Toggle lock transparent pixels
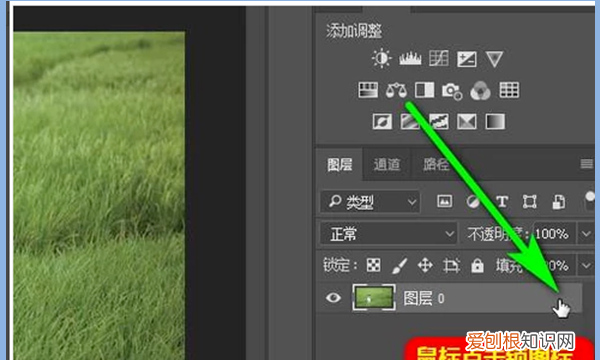The height and width of the screenshot is (360, 600). pos(373,265)
